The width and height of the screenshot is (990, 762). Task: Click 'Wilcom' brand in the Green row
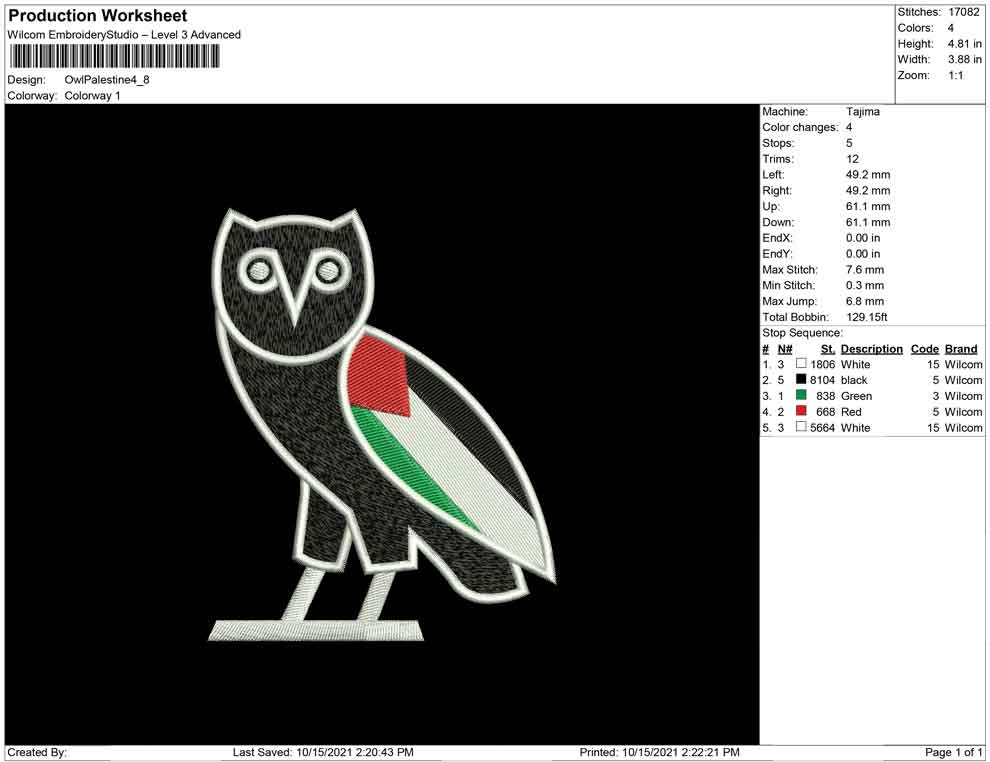click(x=963, y=396)
